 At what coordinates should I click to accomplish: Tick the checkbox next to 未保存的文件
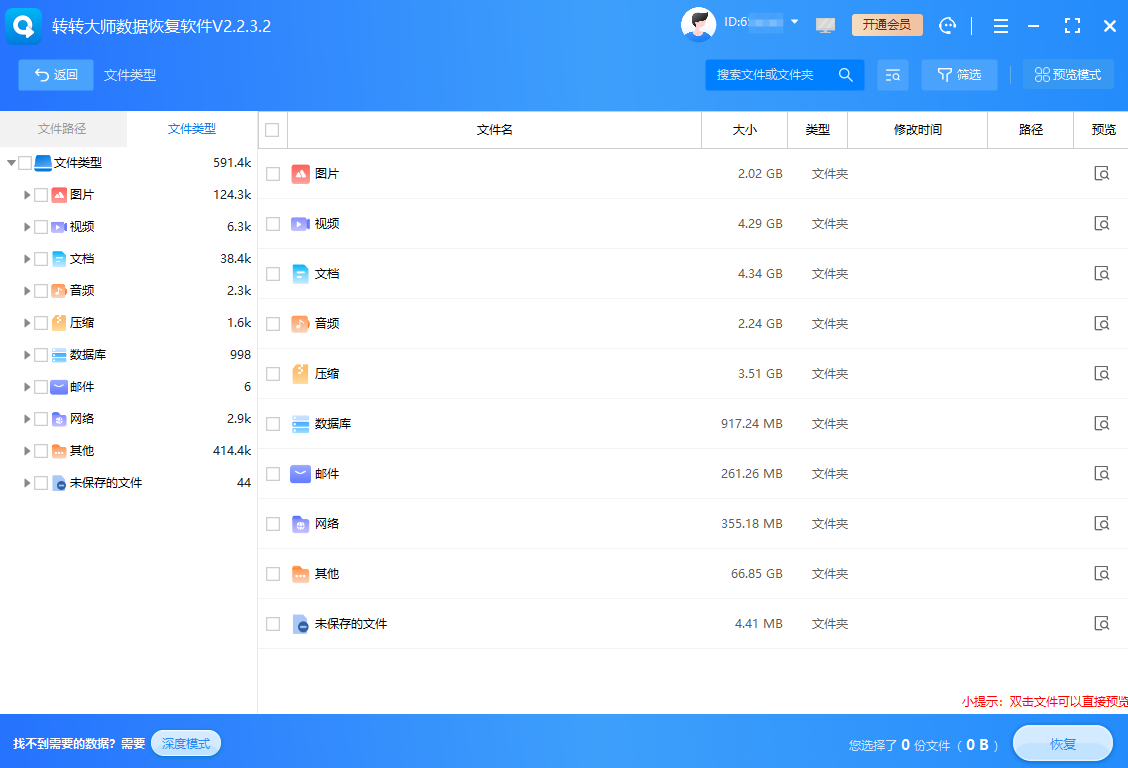273,623
